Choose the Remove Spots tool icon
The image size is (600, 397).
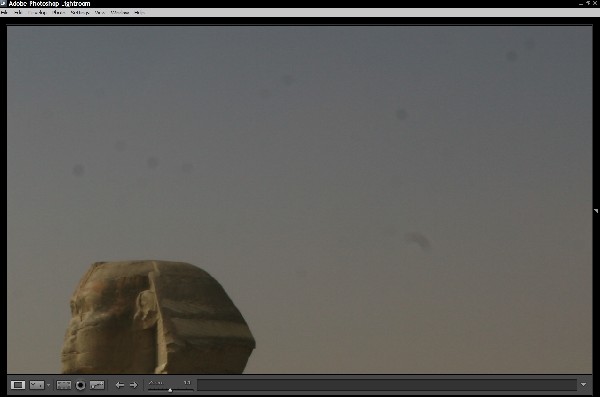click(x=97, y=385)
